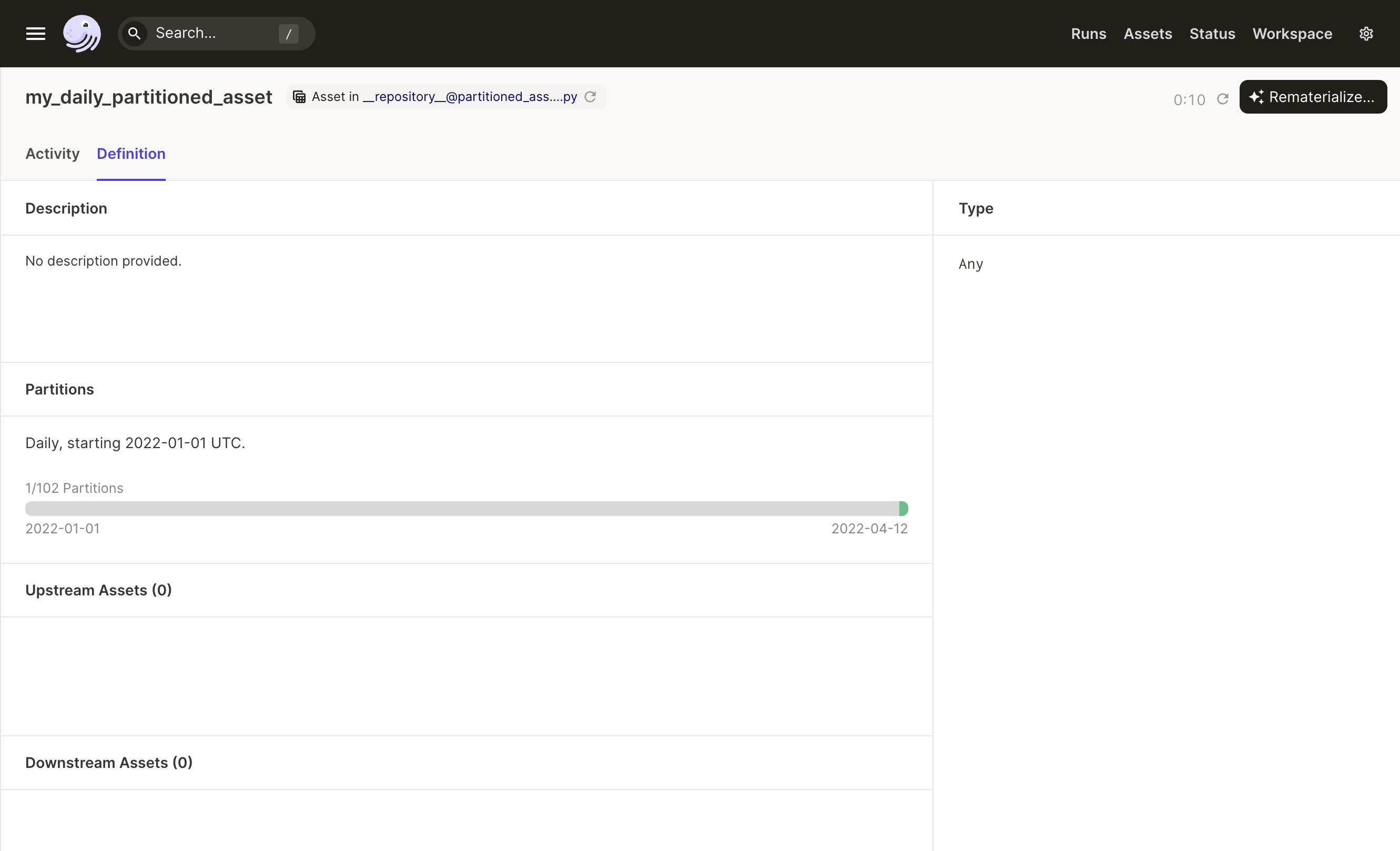Screen dimensions: 1400x851
Task: Go to the Workspace overview
Action: click(x=1292, y=34)
